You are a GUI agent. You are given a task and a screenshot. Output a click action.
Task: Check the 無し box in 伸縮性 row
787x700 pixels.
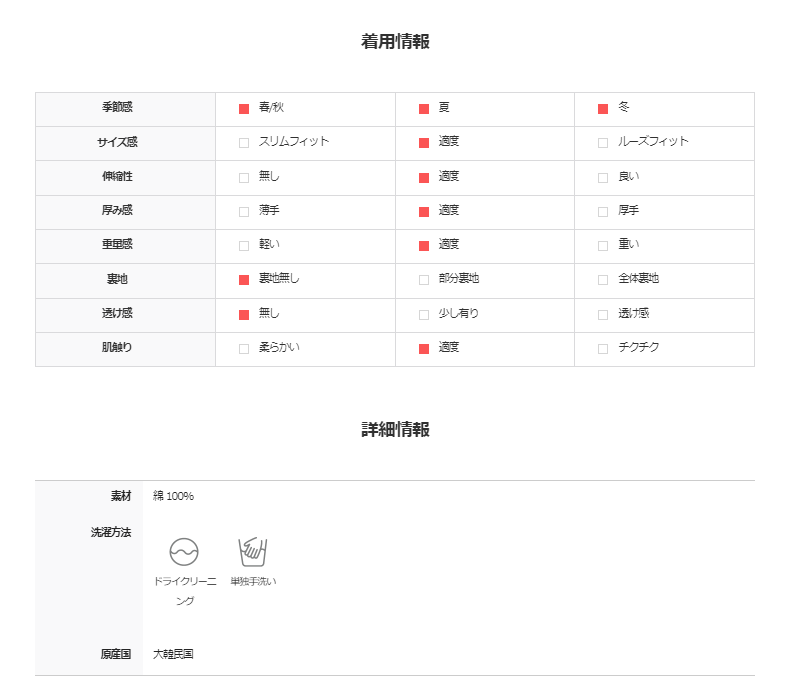click(244, 178)
